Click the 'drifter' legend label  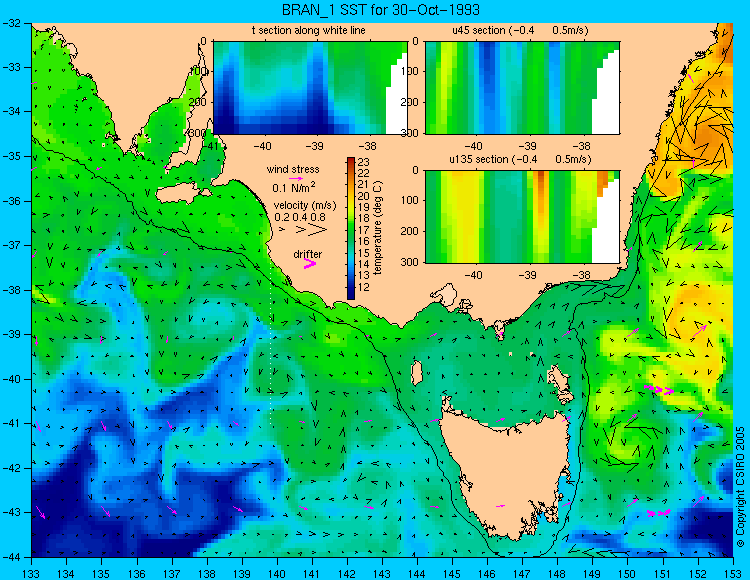(308, 254)
